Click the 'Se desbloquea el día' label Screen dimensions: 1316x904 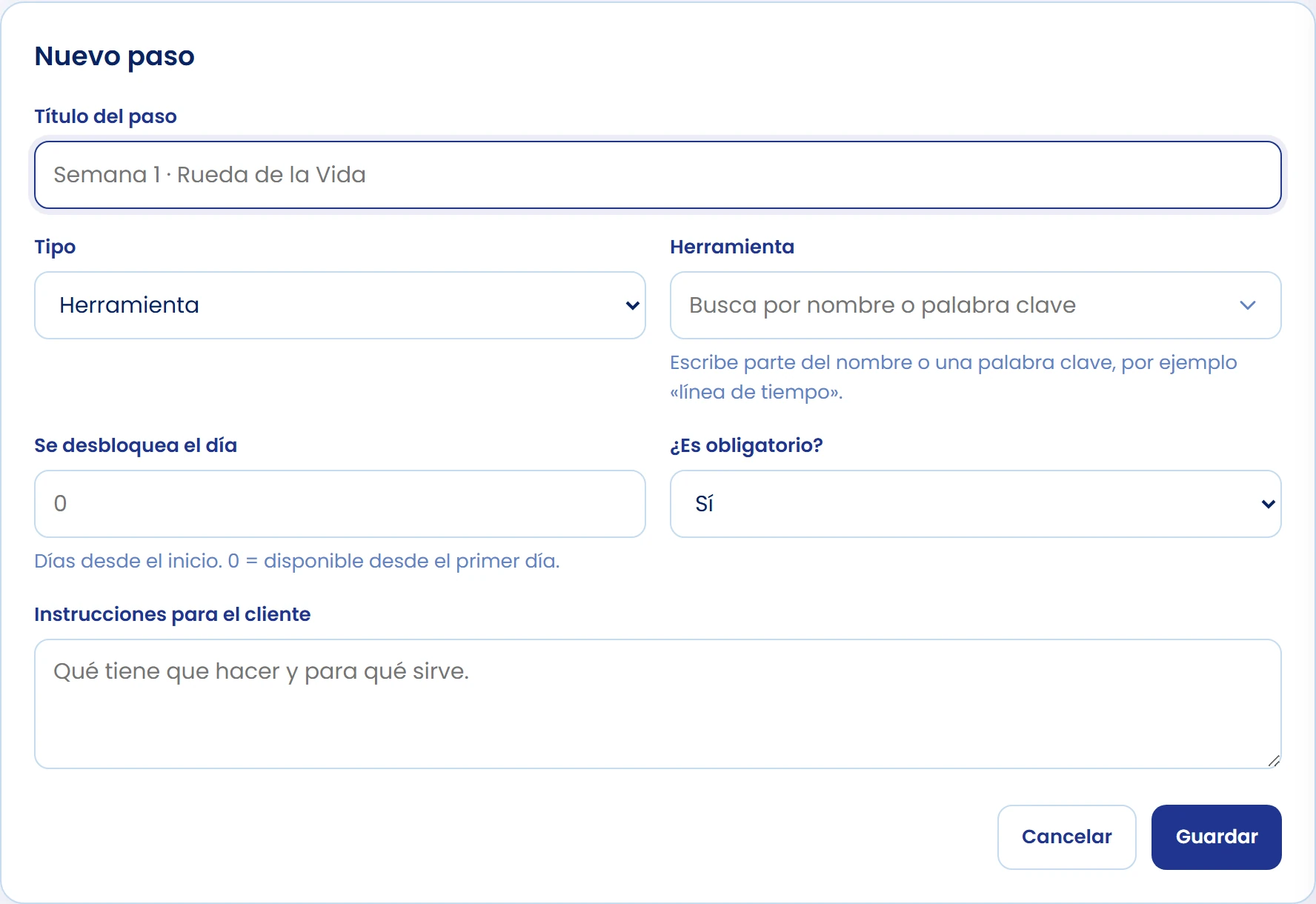136,445
